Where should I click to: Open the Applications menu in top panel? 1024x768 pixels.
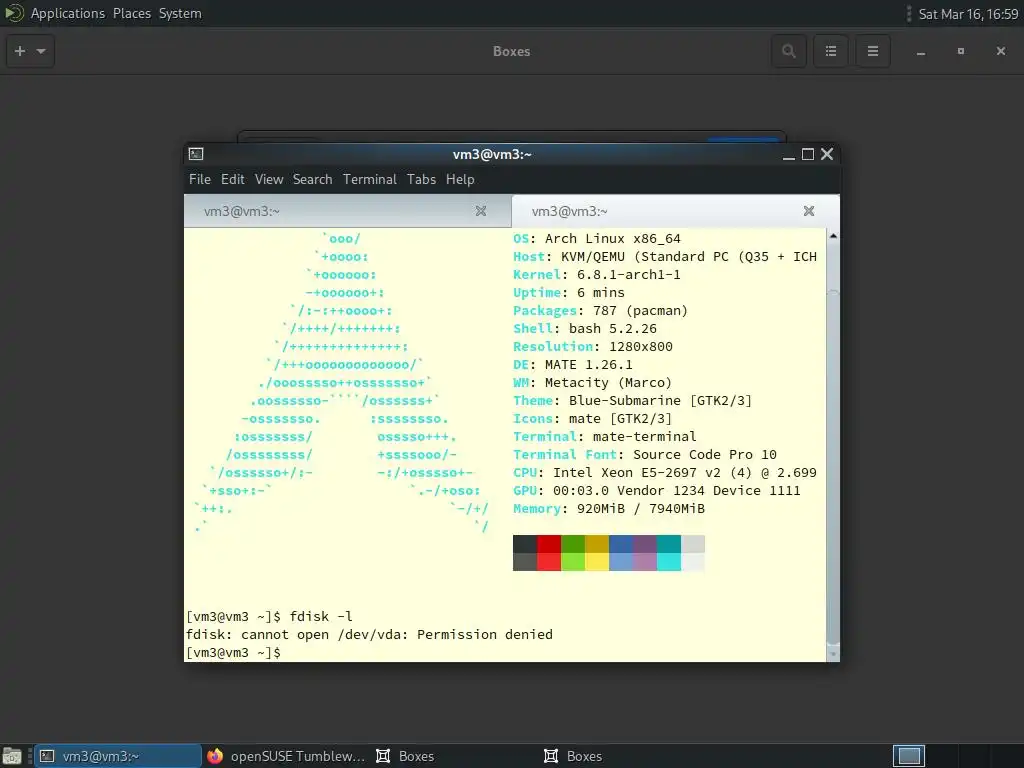tap(68, 13)
